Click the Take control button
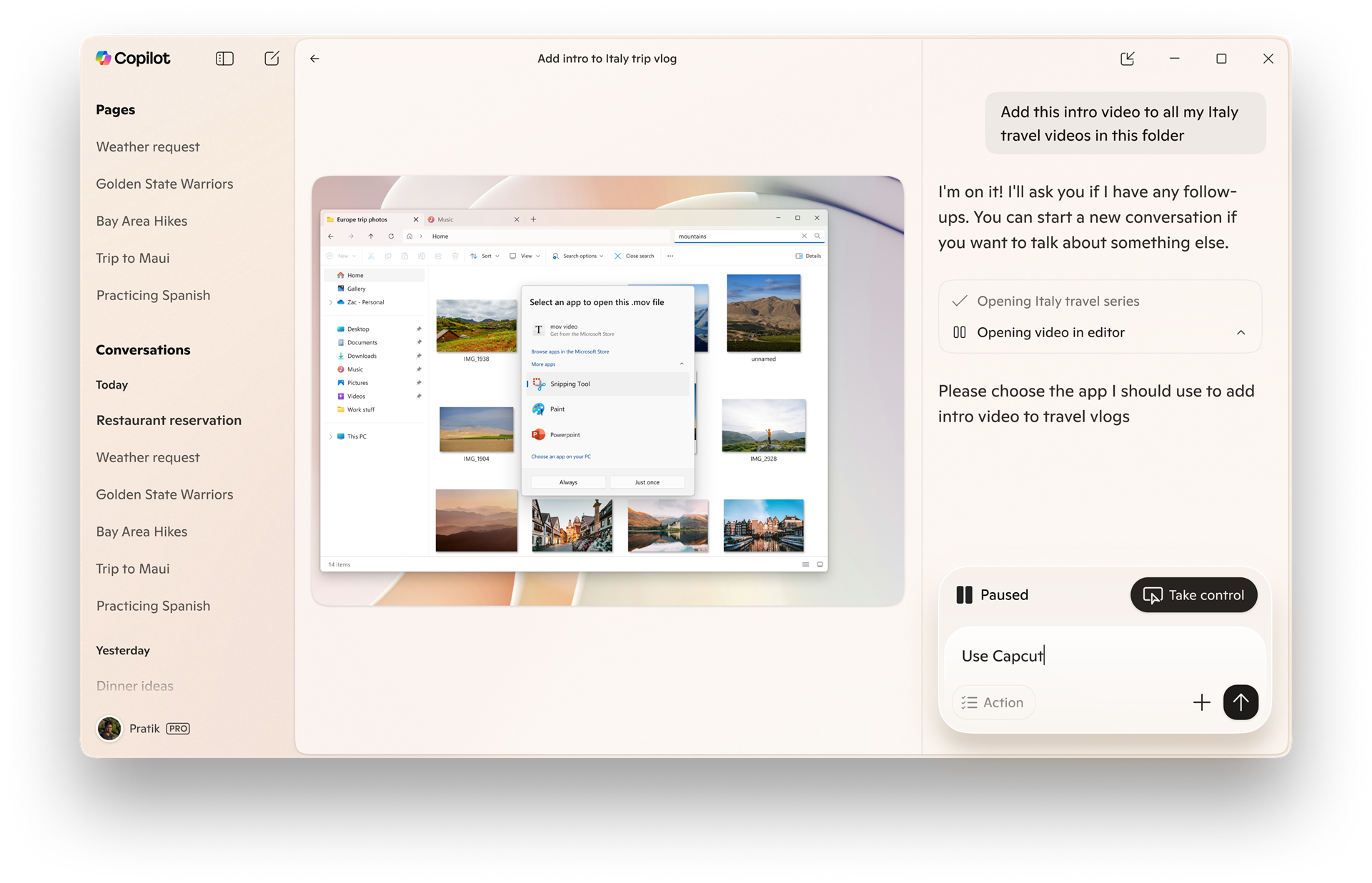The image size is (1372, 883). [x=1193, y=594]
